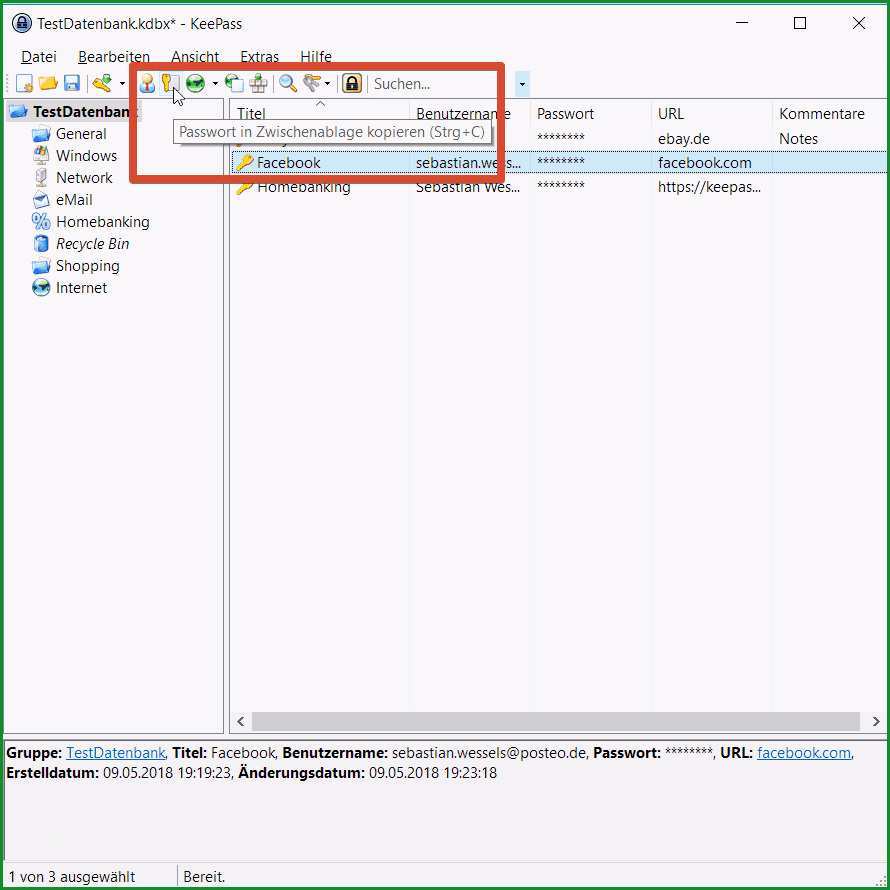Select the eMail group
890x890 pixels.
(74, 200)
